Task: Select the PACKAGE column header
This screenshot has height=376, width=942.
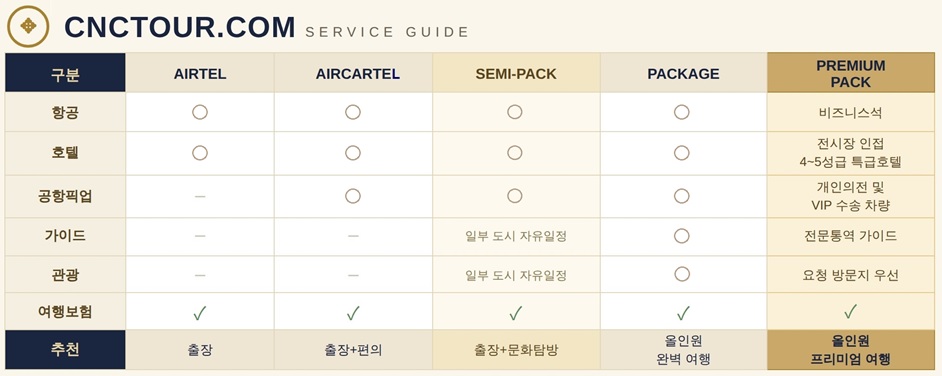Action: coord(684,73)
